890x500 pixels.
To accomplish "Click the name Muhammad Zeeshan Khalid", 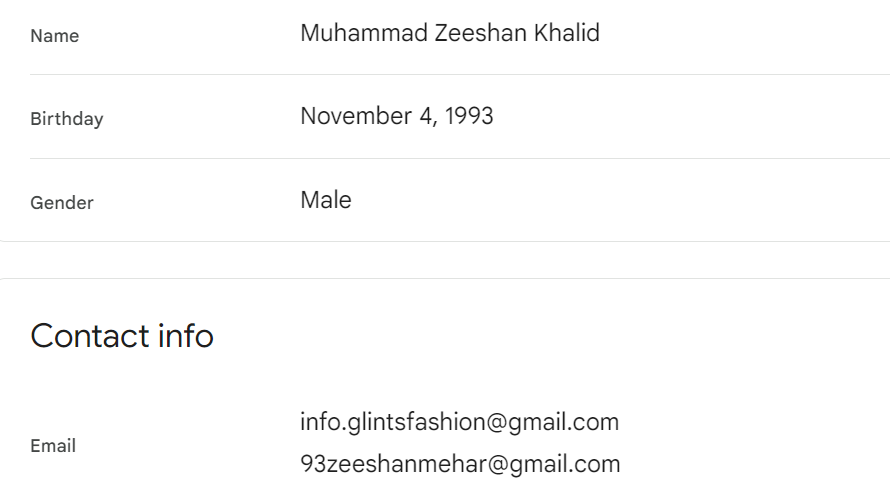I will pos(449,33).
